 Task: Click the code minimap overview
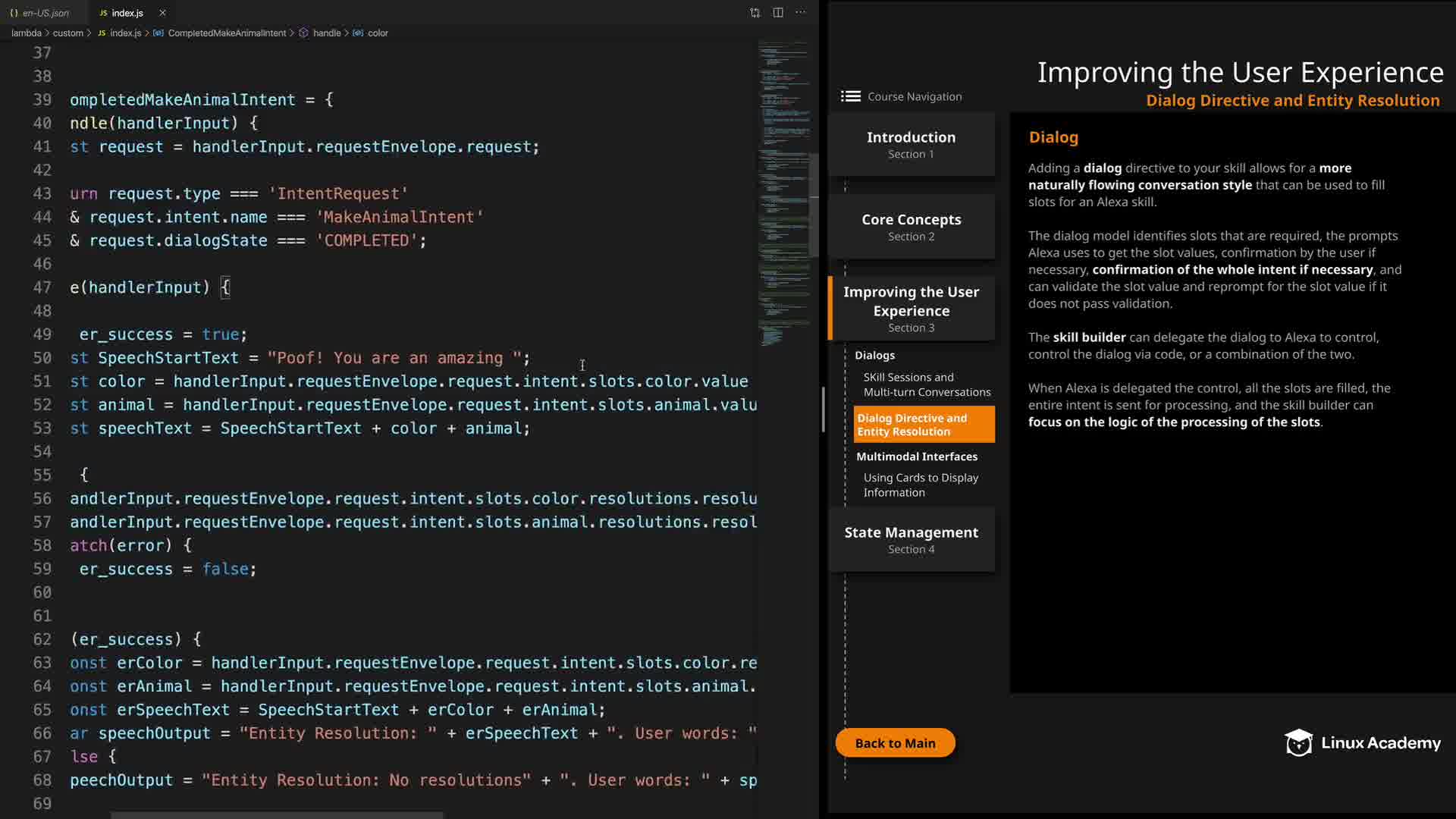pos(783,190)
